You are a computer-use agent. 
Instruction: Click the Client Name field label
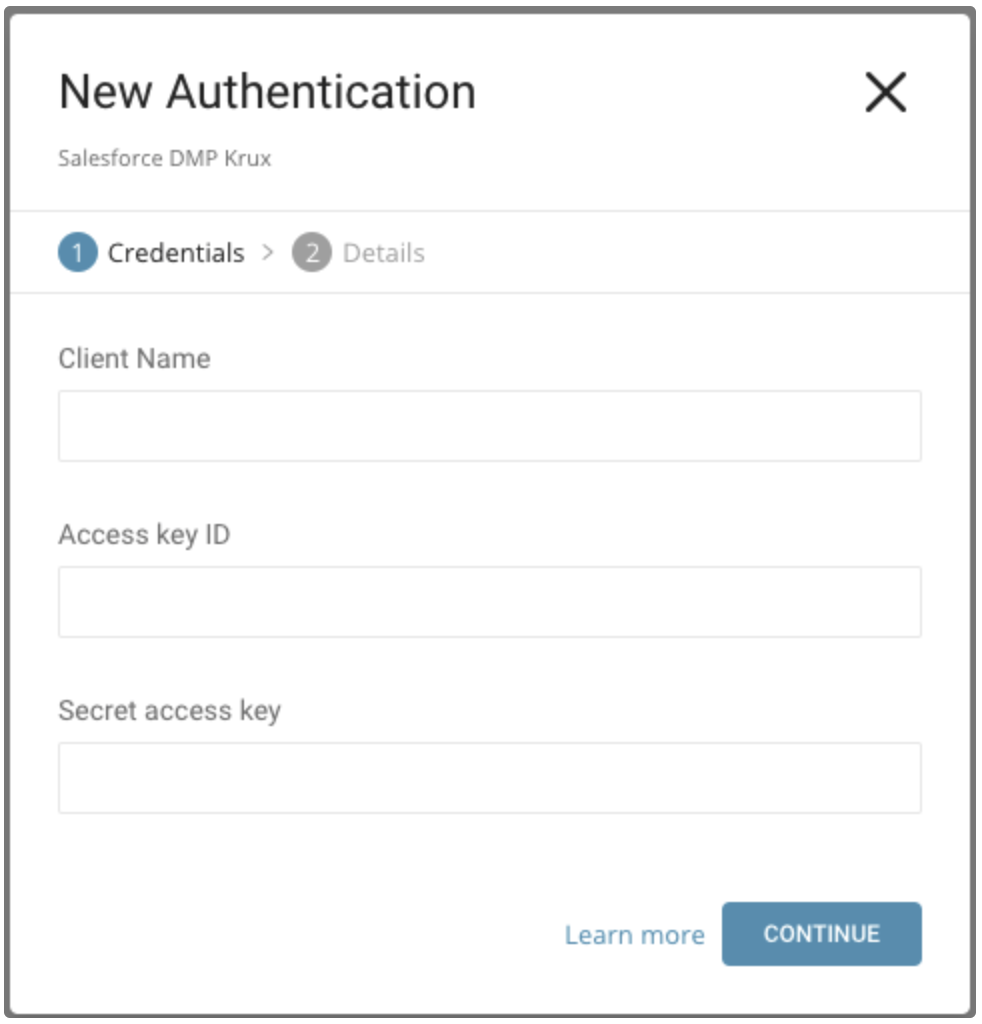coord(134,359)
